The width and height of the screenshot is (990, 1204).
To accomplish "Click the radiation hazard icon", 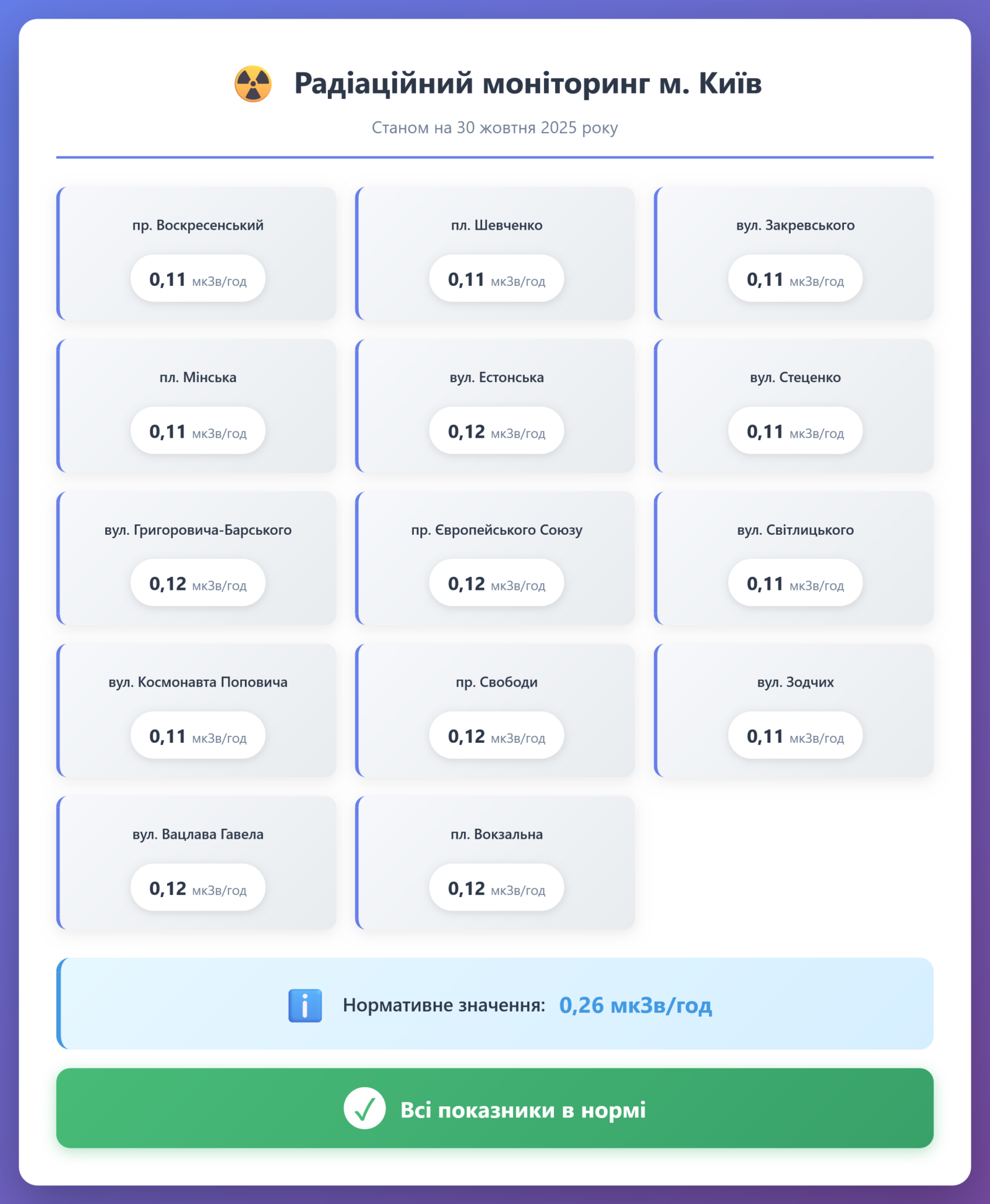I will coord(252,84).
